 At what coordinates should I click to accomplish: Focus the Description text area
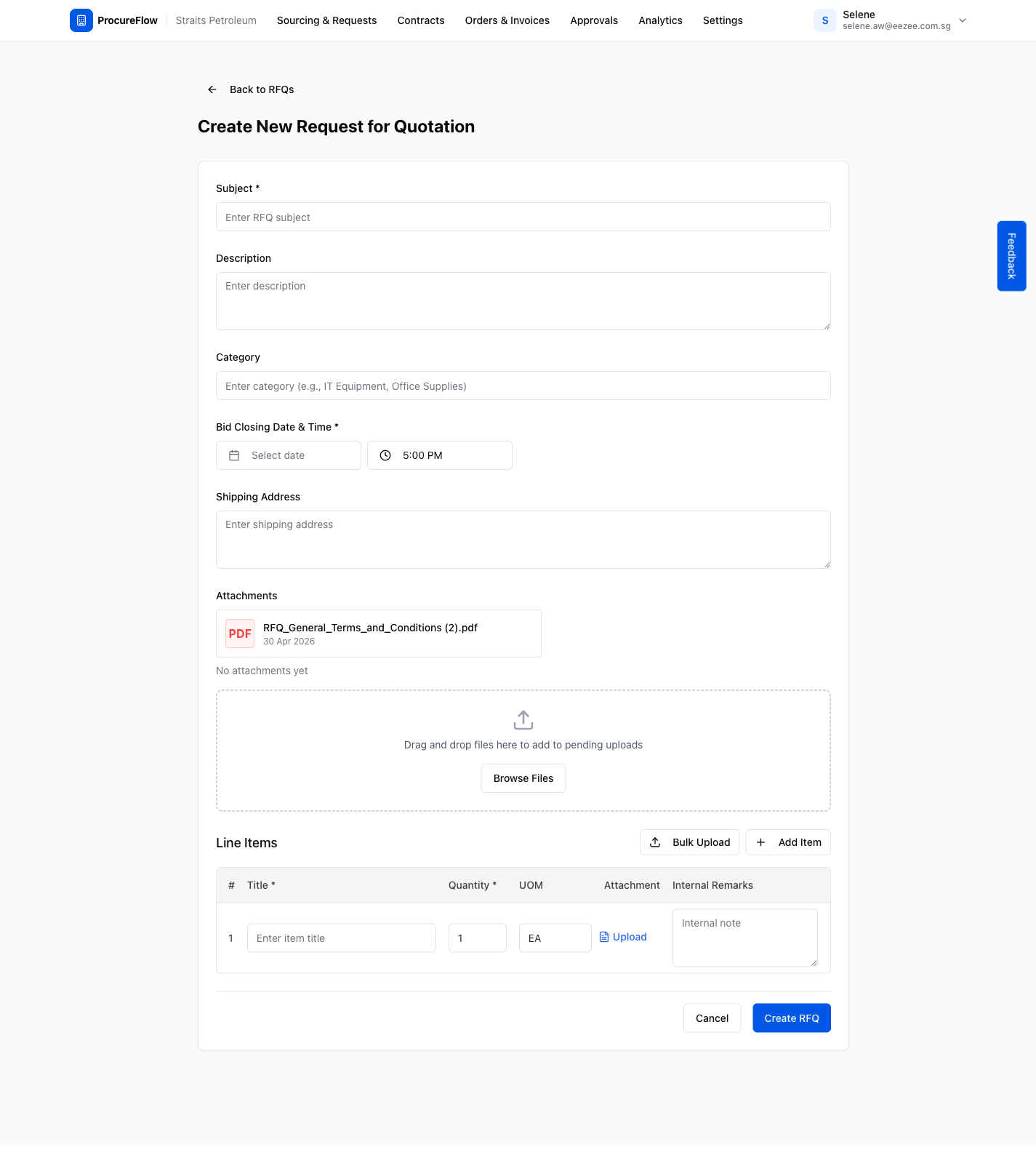523,301
